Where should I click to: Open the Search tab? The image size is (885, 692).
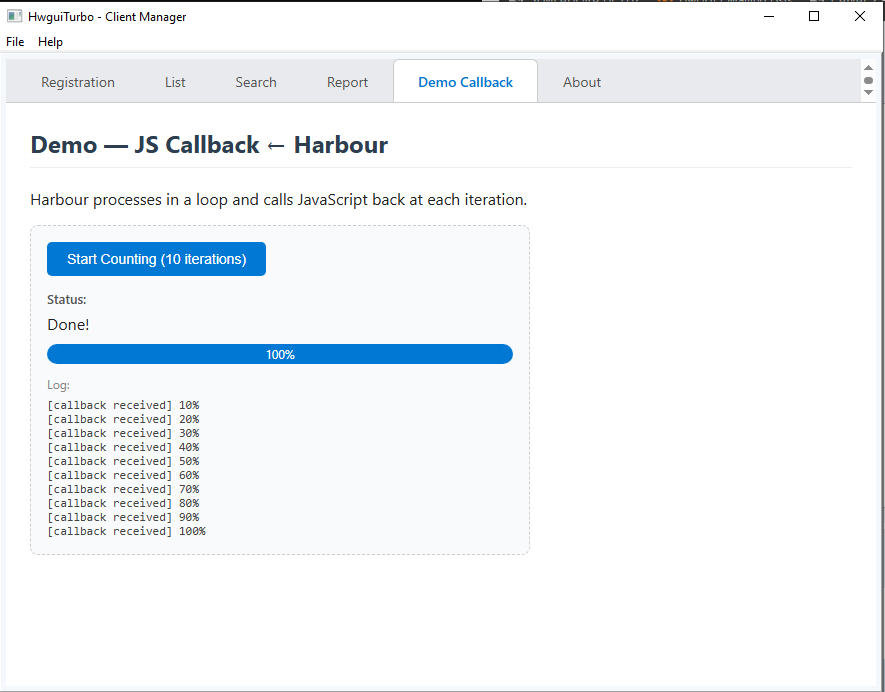256,82
